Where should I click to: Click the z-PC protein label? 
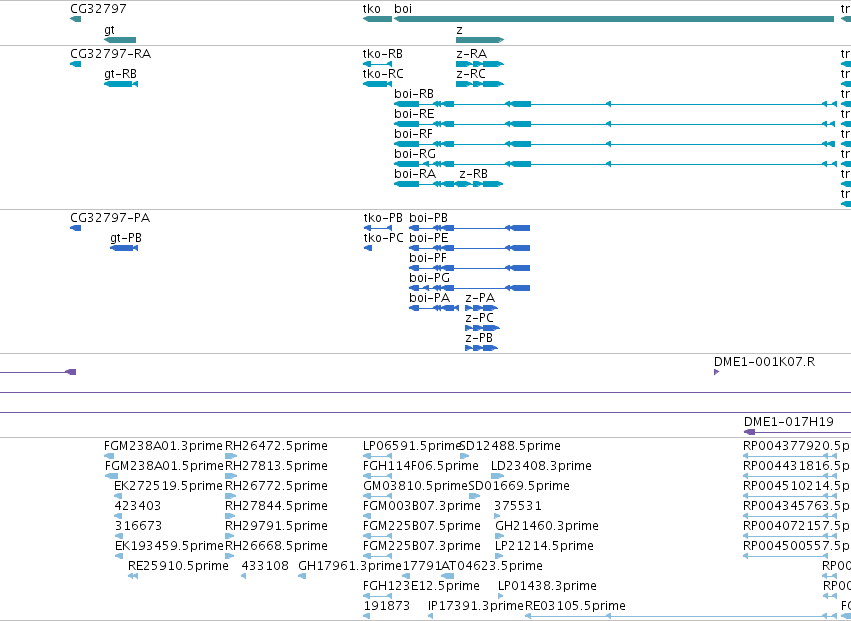pos(480,318)
